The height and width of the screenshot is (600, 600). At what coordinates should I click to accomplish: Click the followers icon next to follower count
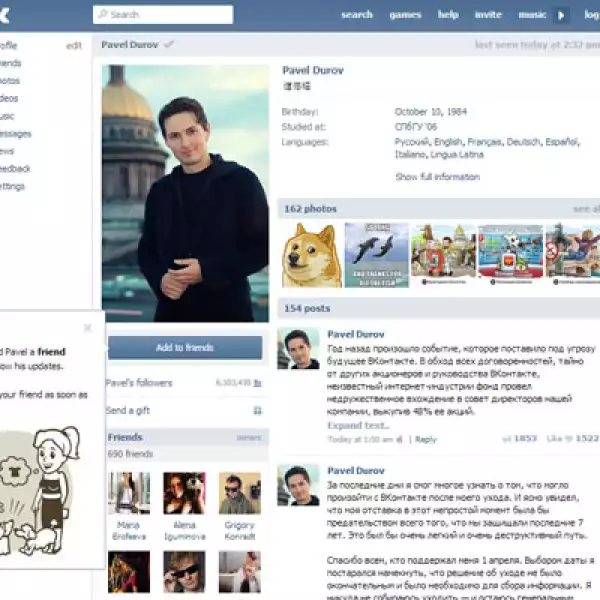258,383
